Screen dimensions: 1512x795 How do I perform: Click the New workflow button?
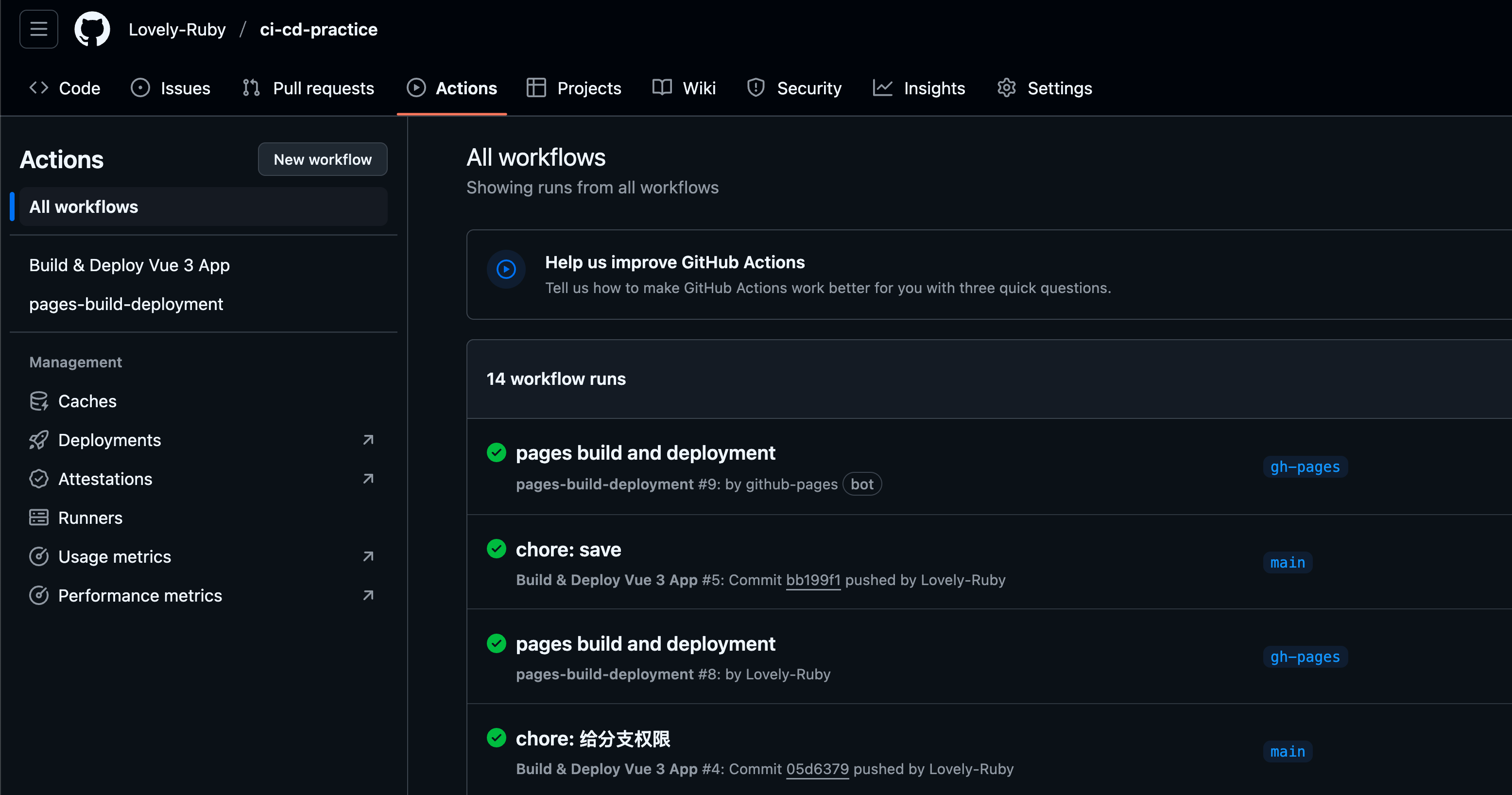click(x=322, y=159)
